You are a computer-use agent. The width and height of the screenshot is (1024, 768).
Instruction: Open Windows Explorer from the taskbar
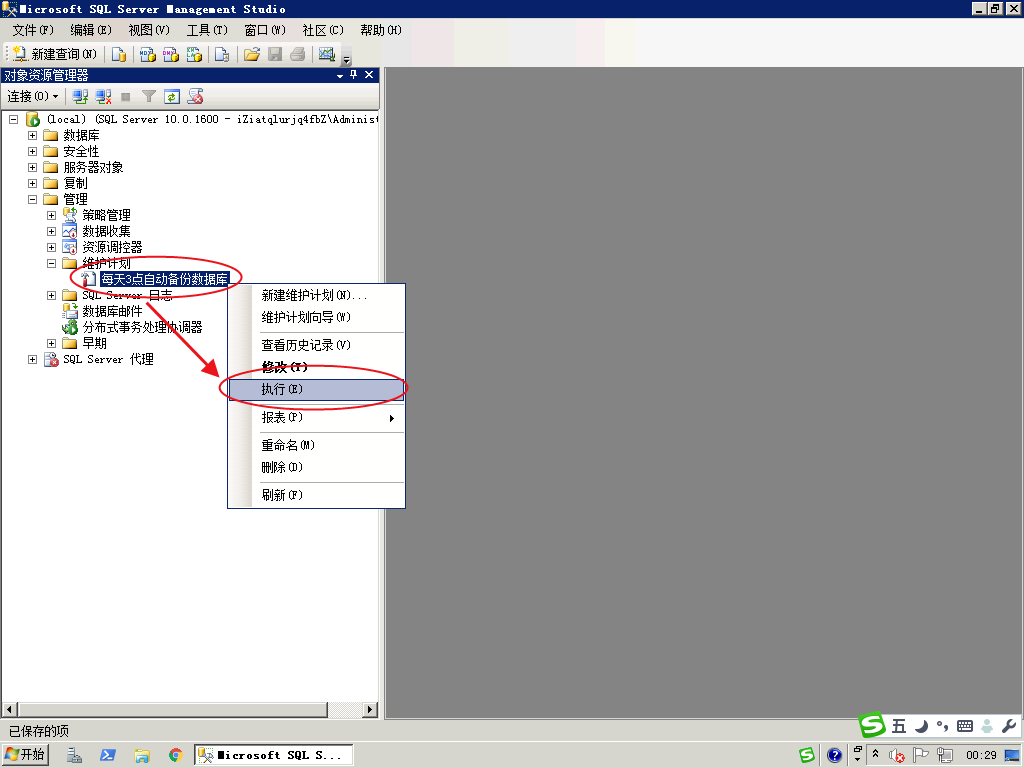tap(142, 756)
